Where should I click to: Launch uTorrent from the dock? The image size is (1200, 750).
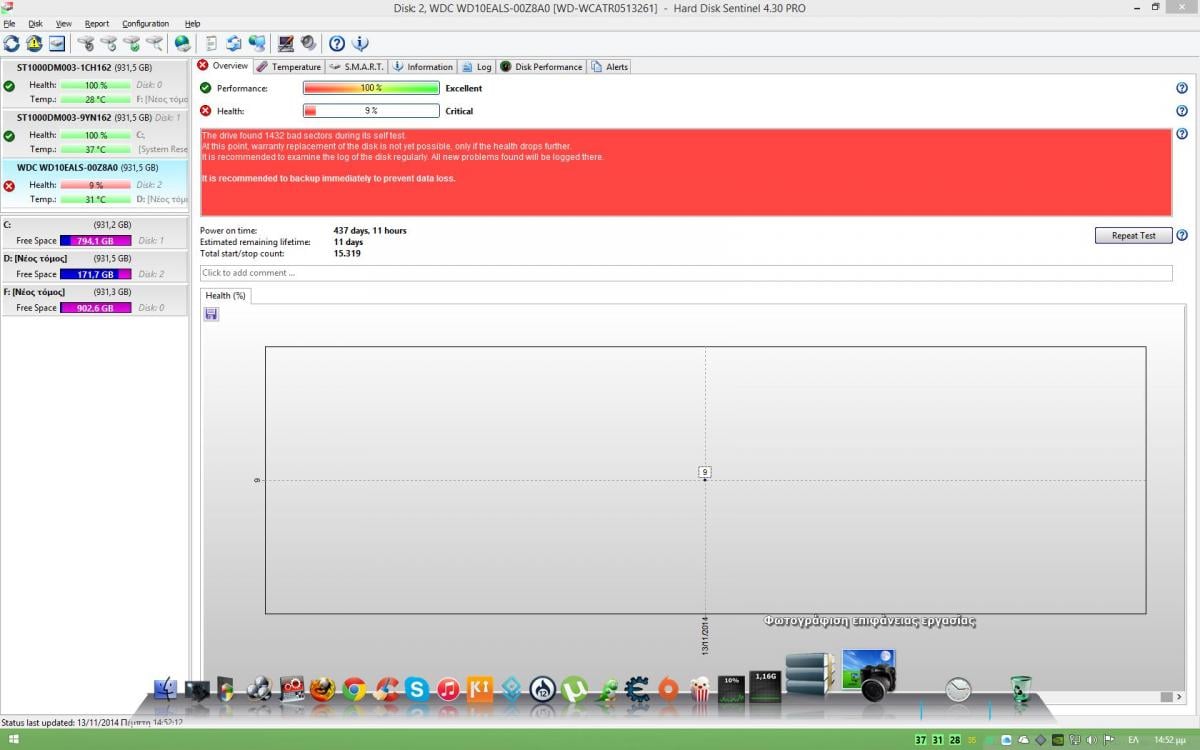[574, 688]
